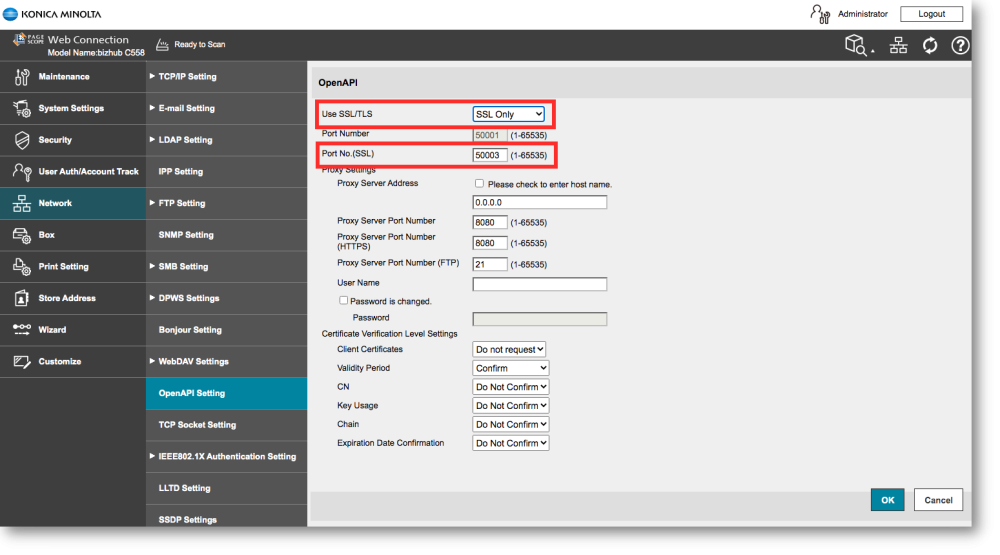This screenshot has width=1000, height=555.
Task: Click the Ready to Scan status icon
Action: [x=163, y=45]
